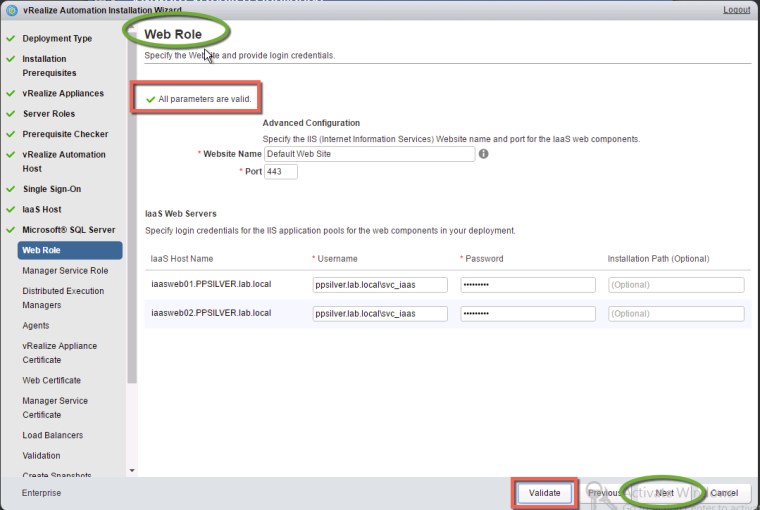This screenshot has height=510, width=760.
Task: Click Installation Path field for iaasweb02
Action: click(676, 314)
